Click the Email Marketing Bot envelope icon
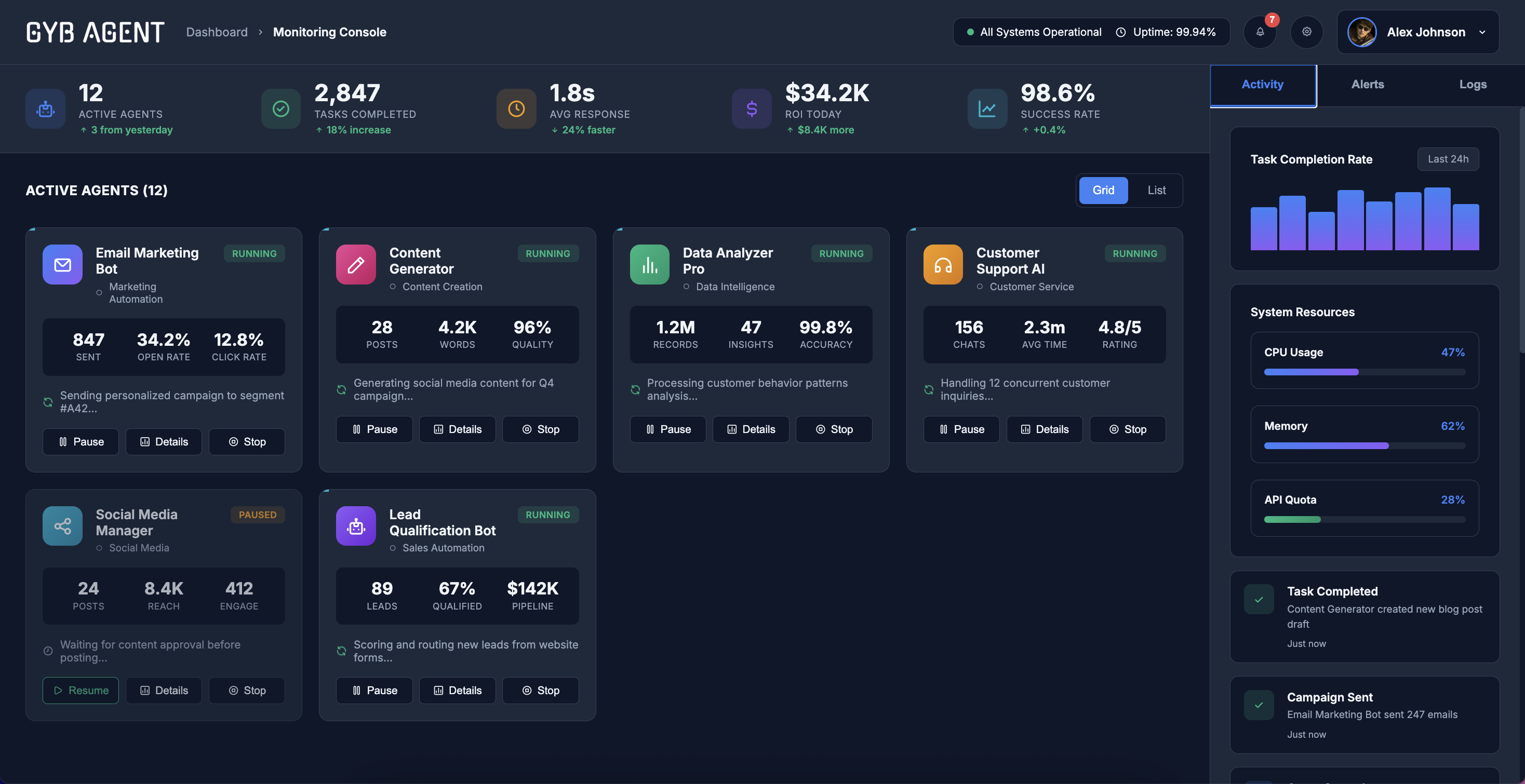Screen dimensions: 1525x784 pyautogui.click(x=62, y=264)
